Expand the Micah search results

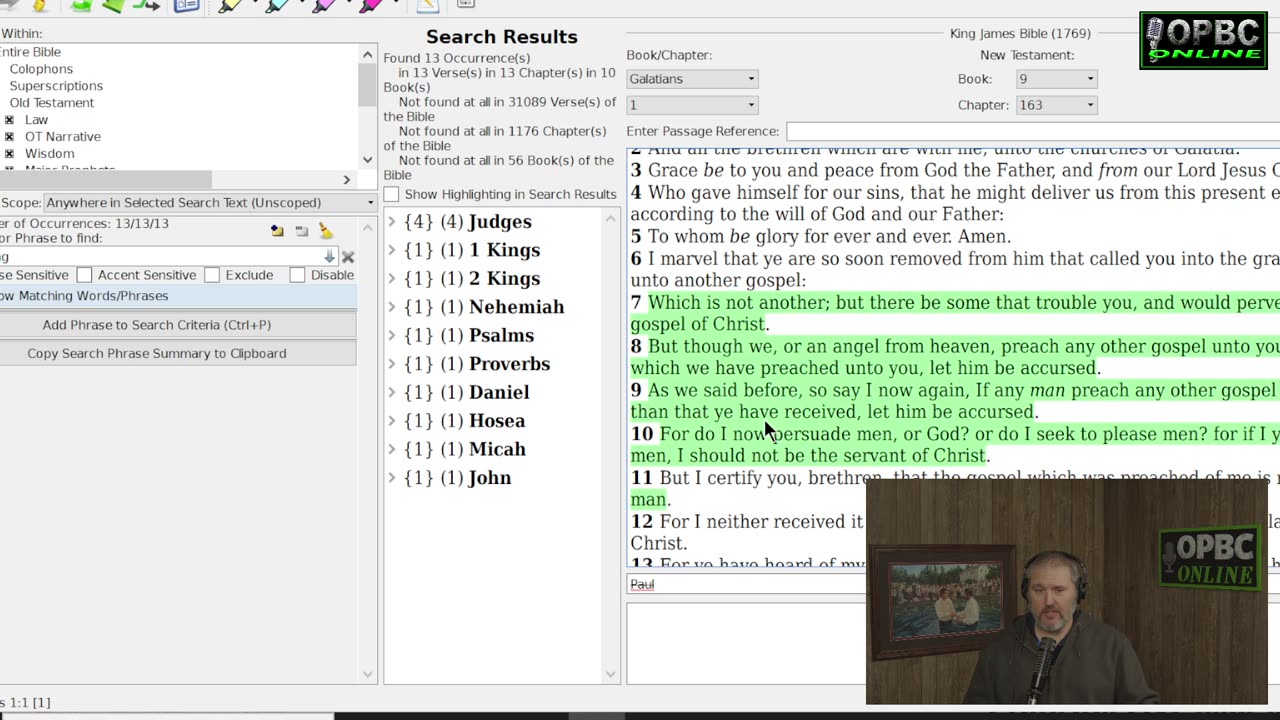pyautogui.click(x=392, y=450)
